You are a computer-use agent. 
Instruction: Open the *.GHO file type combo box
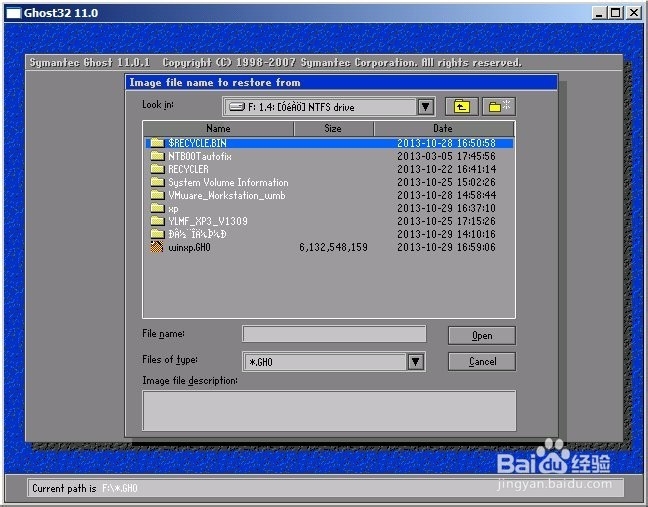(x=334, y=362)
